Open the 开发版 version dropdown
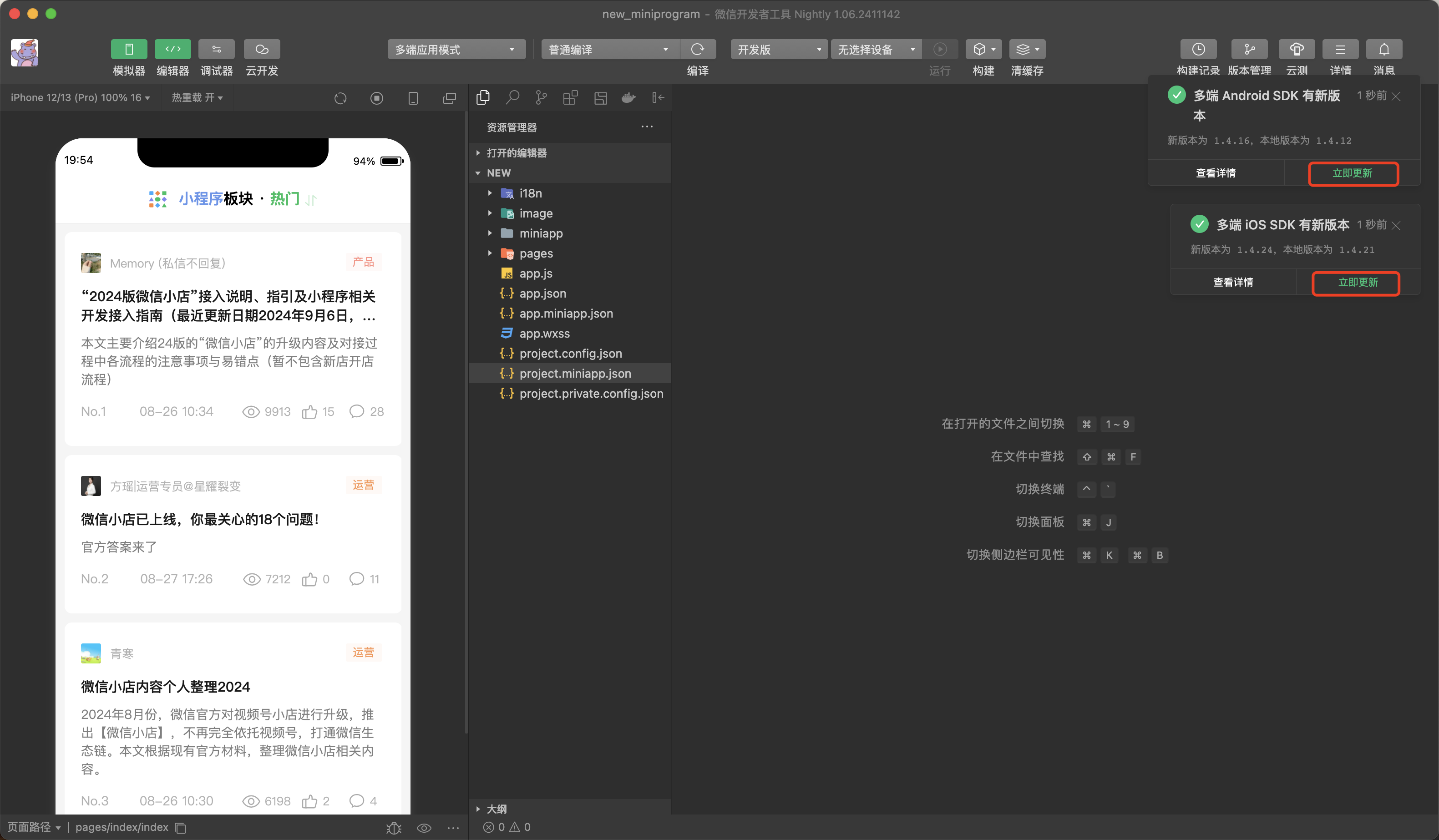The height and width of the screenshot is (840, 1439). (779, 50)
